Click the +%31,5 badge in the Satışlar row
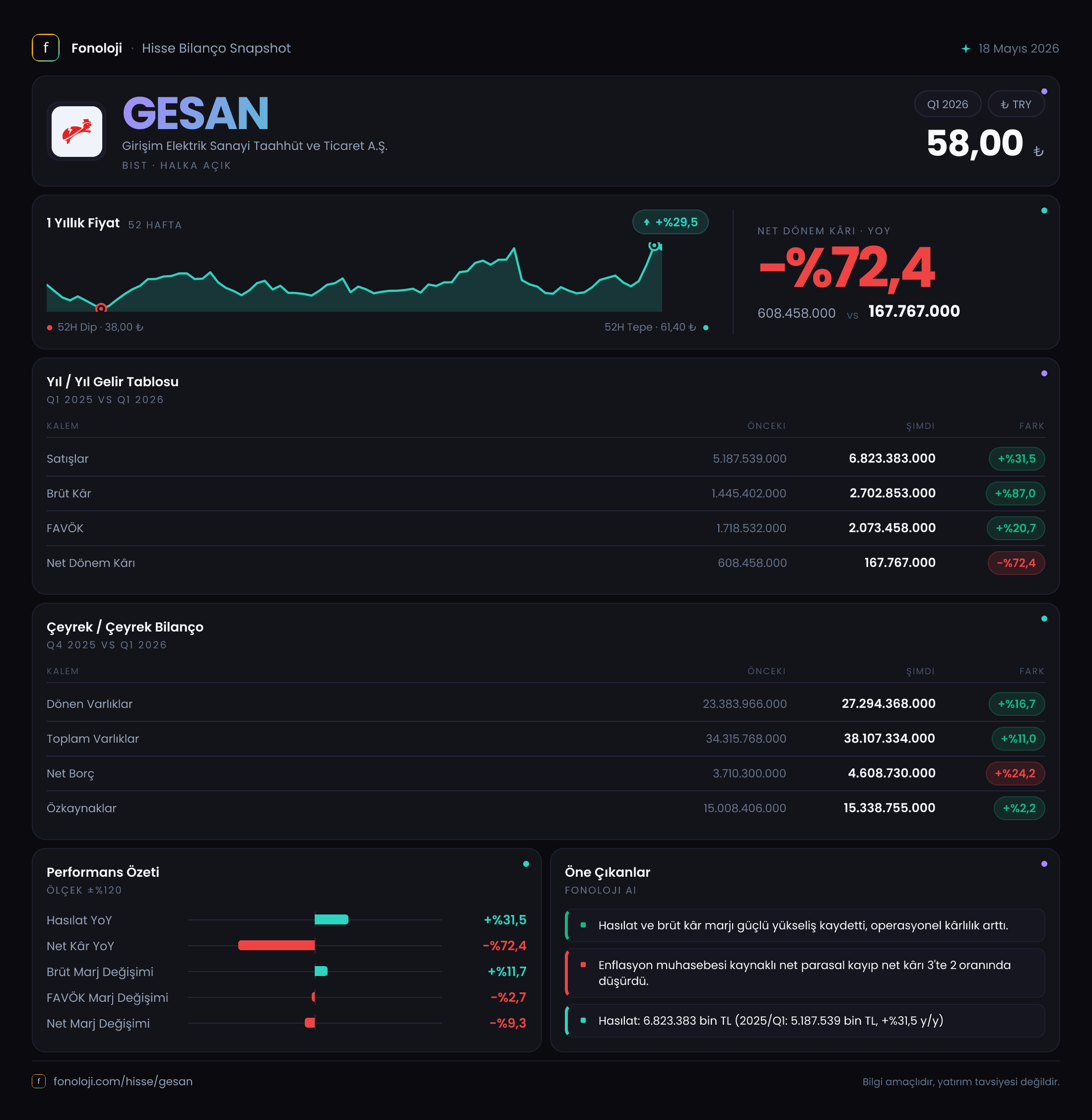The height and width of the screenshot is (1120, 1092). pos(1016,459)
